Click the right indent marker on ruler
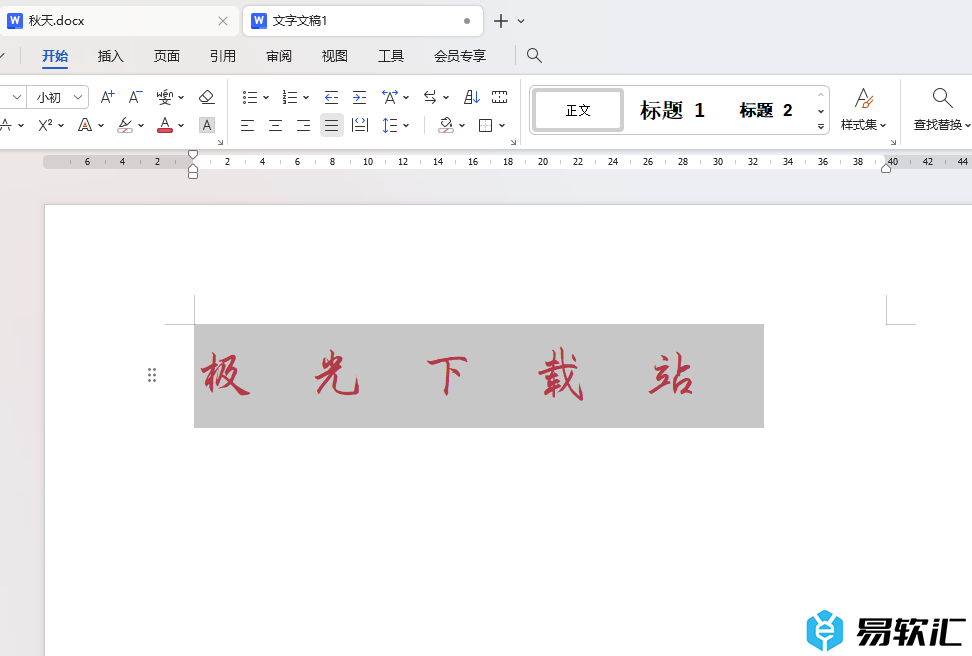The image size is (972, 656). 886,167
